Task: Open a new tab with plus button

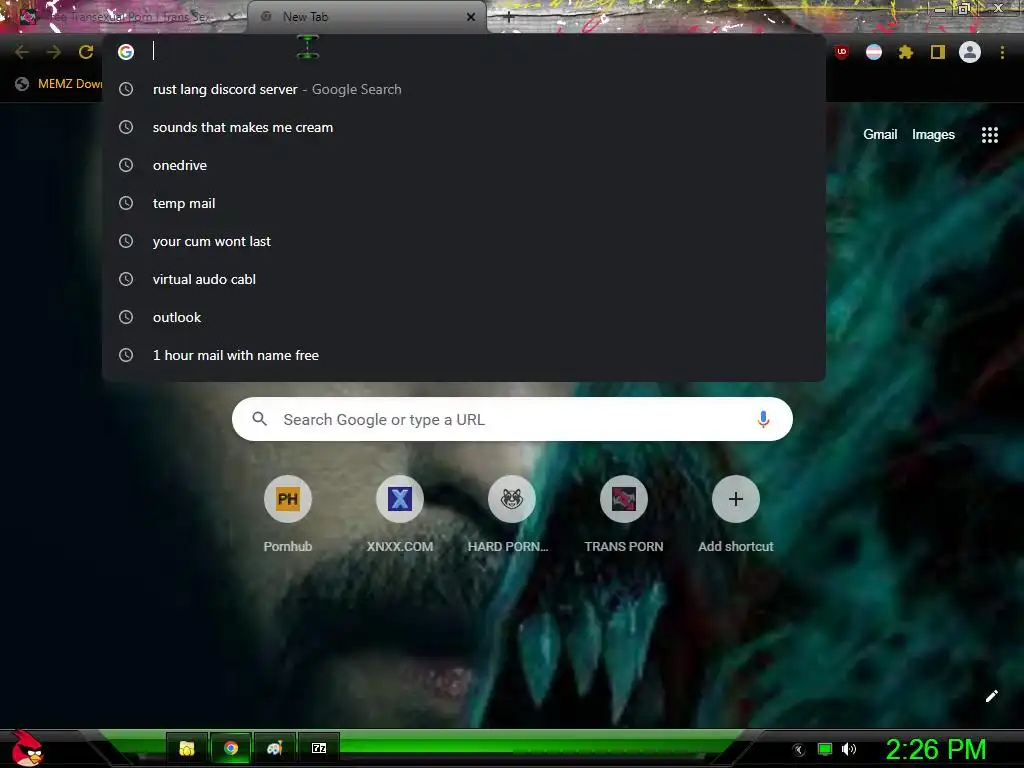Action: click(509, 18)
